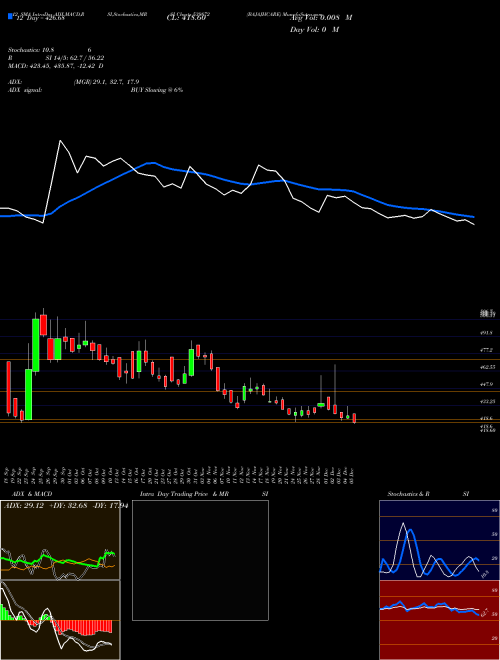The image size is (500, 660).
Task: Click the MACD histogram chart thumbnail
Action: point(60,620)
